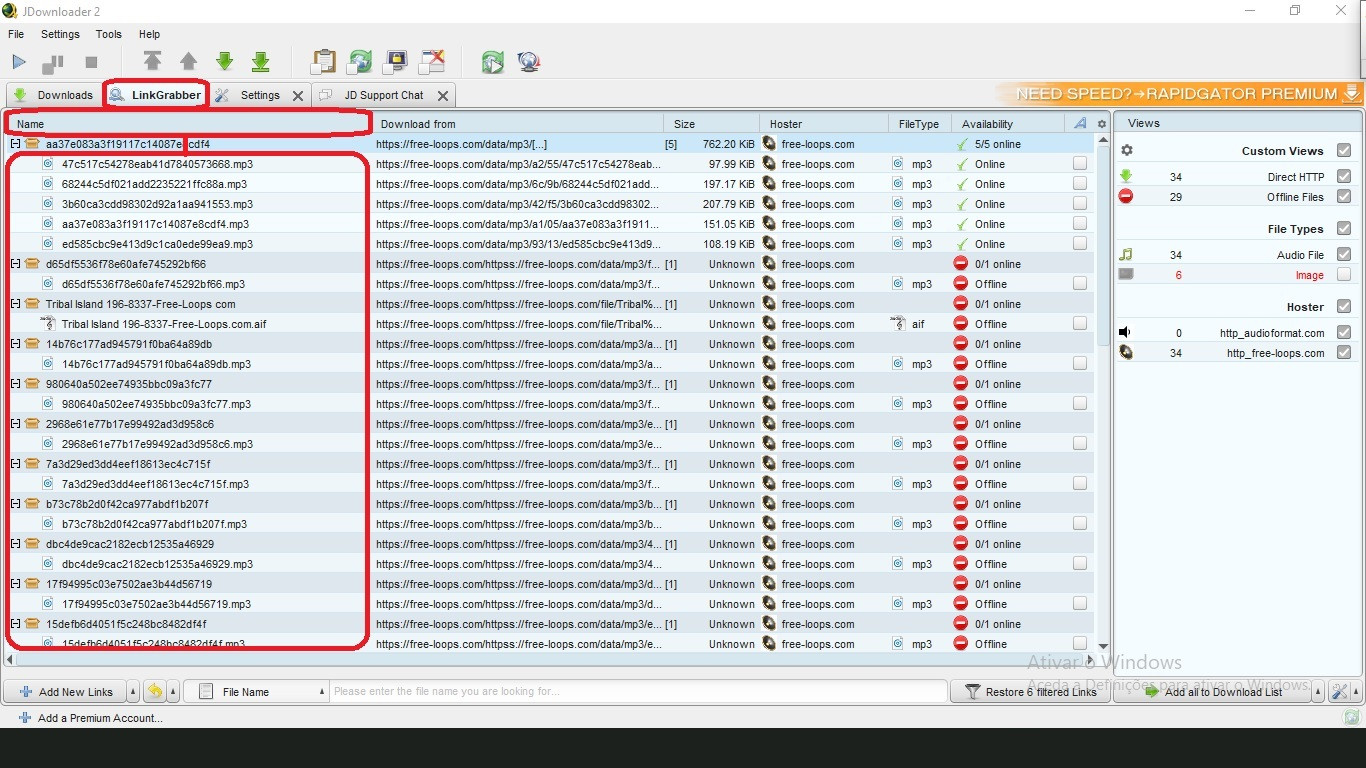Open dropdown arrow beside Add New Links

133,692
